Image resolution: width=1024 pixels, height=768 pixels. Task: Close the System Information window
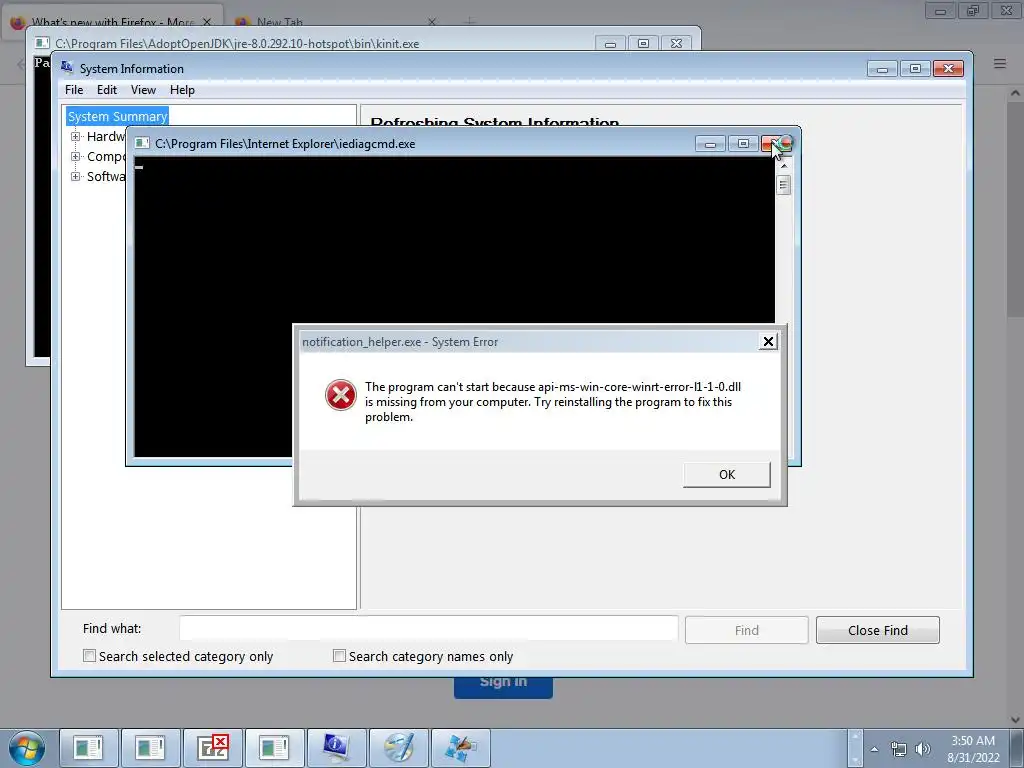tap(948, 69)
